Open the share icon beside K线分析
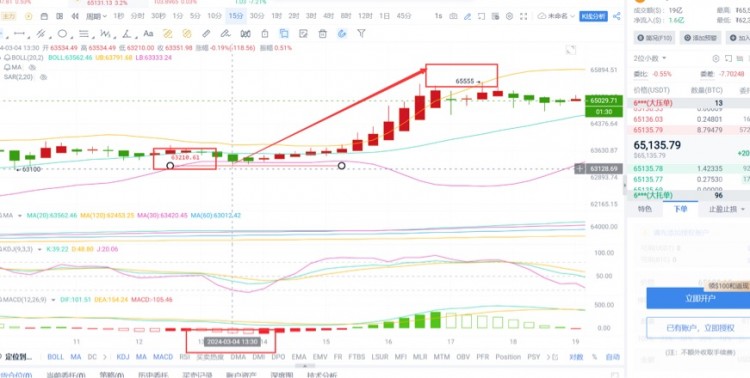The width and height of the screenshot is (750, 378). point(617,16)
